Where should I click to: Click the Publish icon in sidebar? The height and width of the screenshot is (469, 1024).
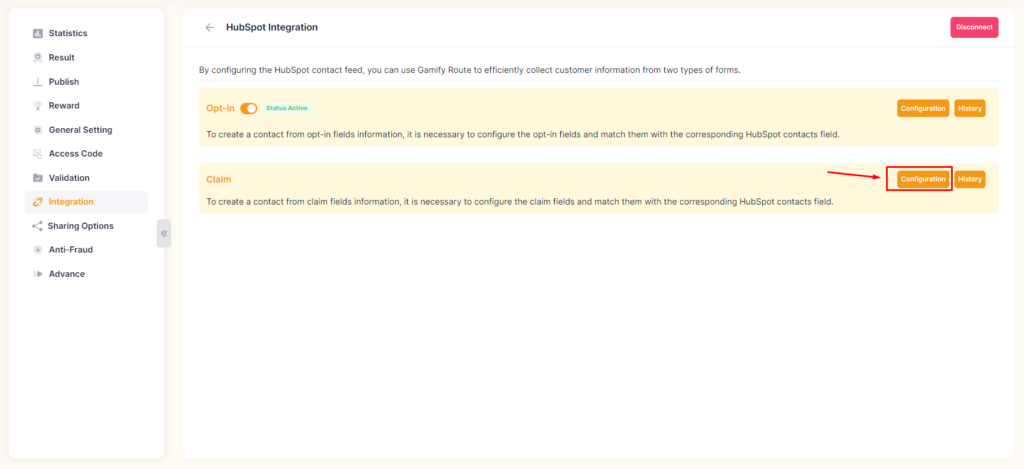click(x=38, y=82)
